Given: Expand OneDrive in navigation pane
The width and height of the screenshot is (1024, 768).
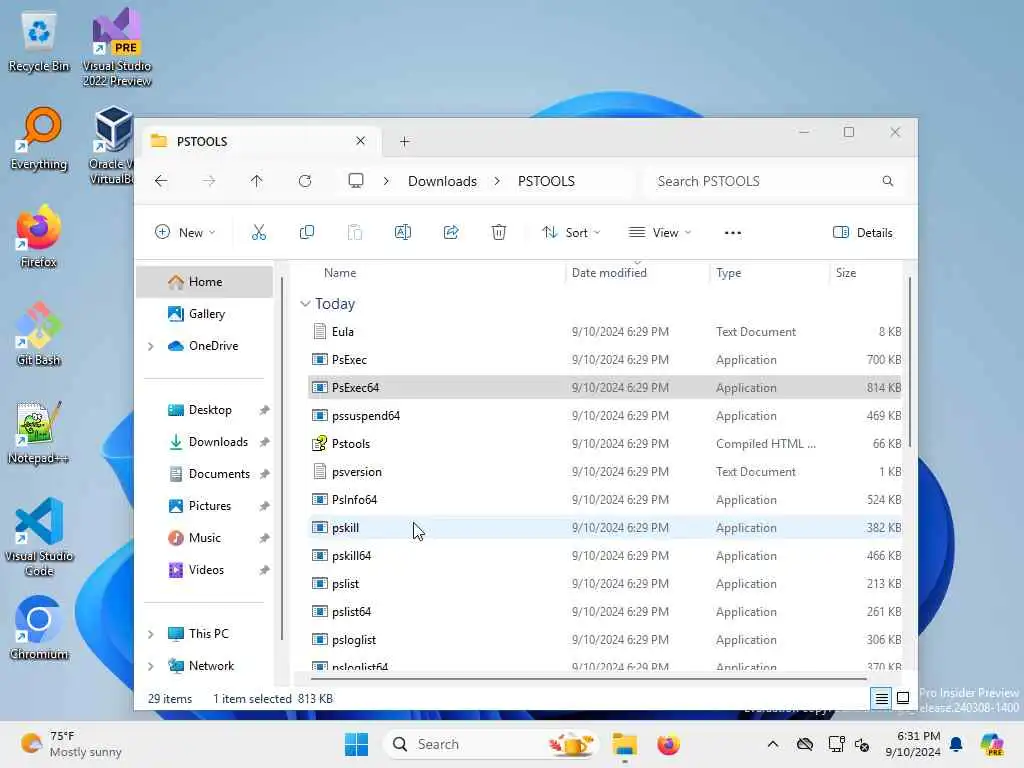Looking at the screenshot, I should [x=151, y=346].
